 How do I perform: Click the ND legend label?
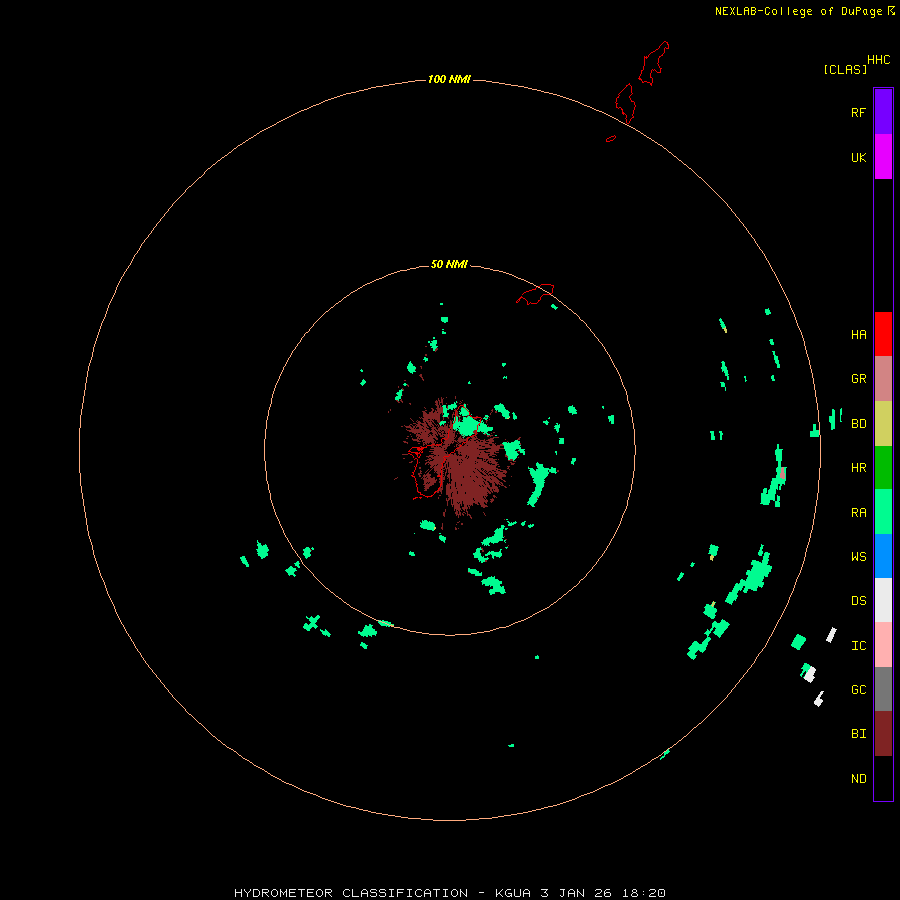[858, 779]
